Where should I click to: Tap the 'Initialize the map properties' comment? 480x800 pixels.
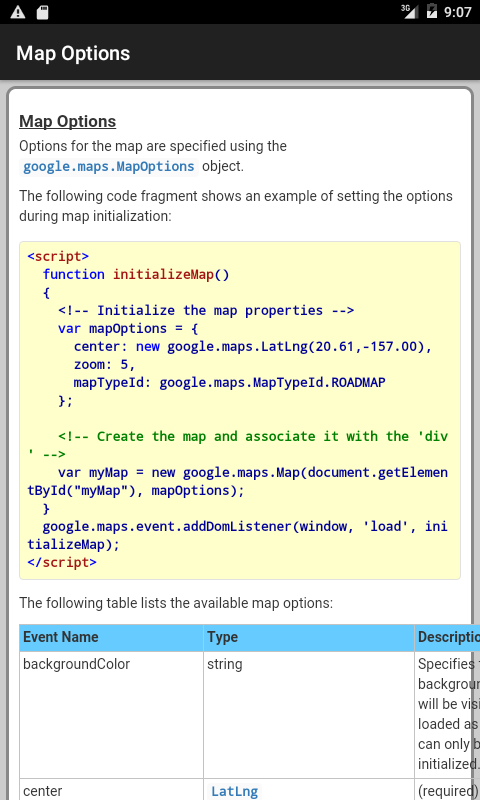pyautogui.click(x=206, y=310)
